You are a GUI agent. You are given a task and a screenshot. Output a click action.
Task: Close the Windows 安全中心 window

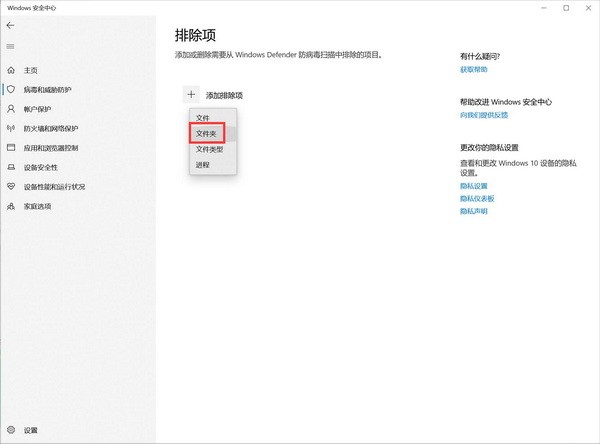point(588,8)
